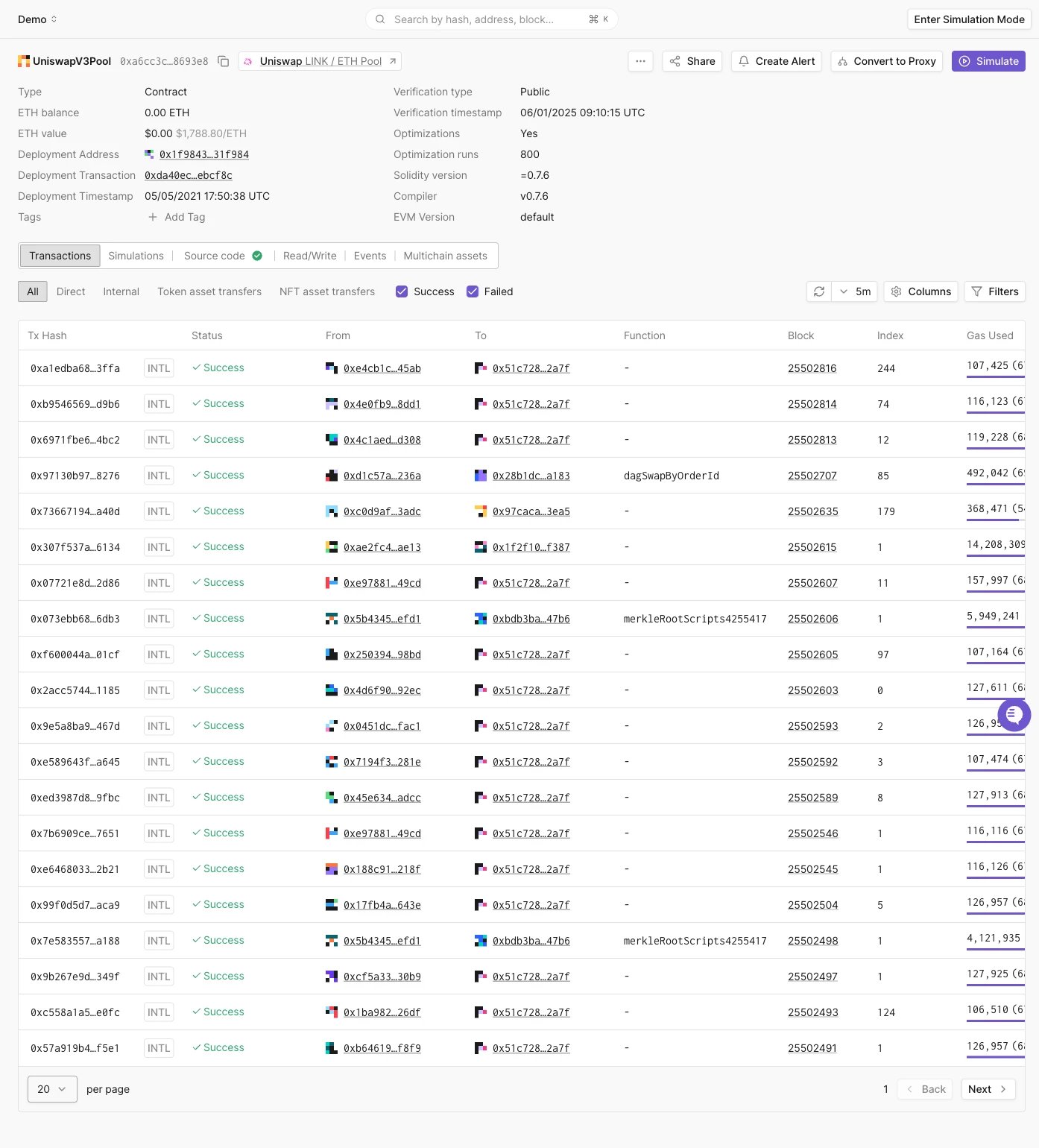Select Token asset transfers filter
1039x1148 pixels.
pyautogui.click(x=209, y=291)
